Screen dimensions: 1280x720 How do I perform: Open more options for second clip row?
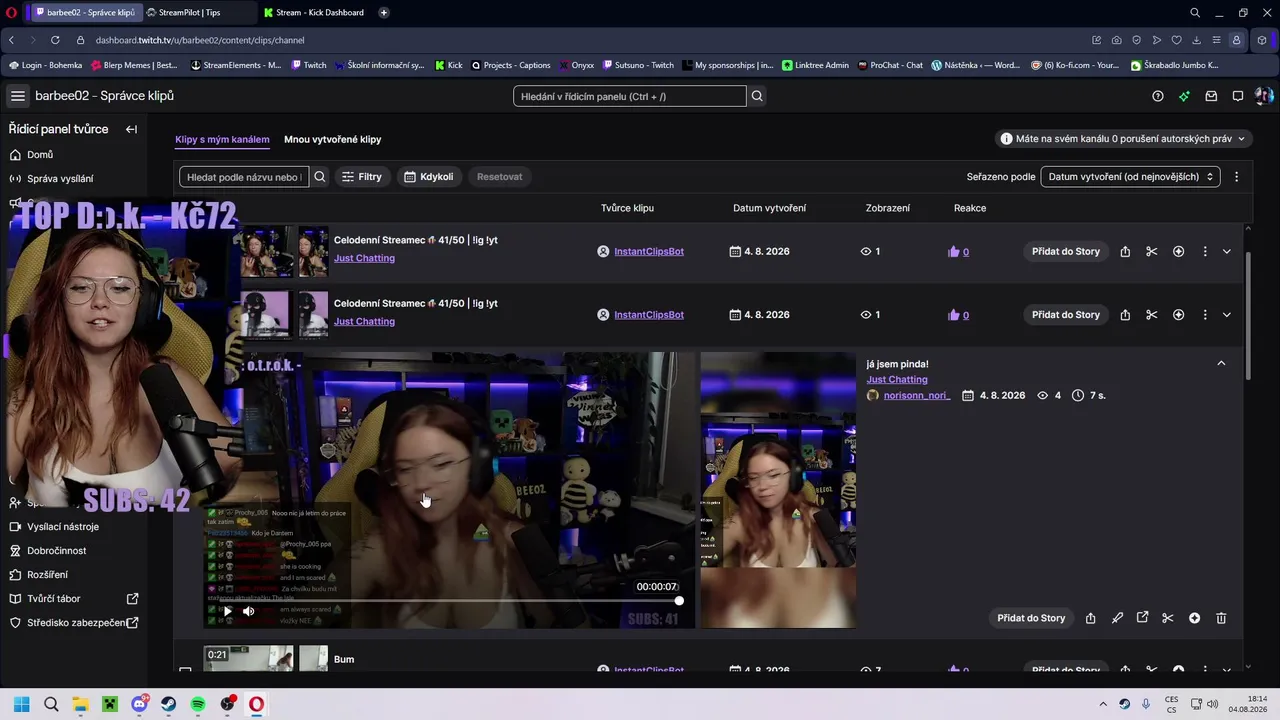pyautogui.click(x=1204, y=315)
